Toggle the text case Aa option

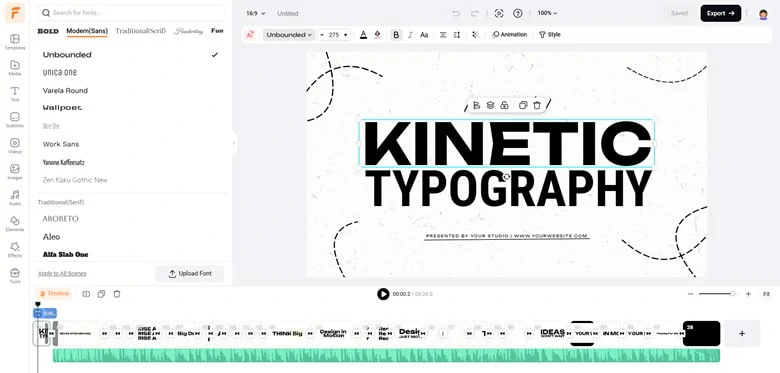coord(424,34)
